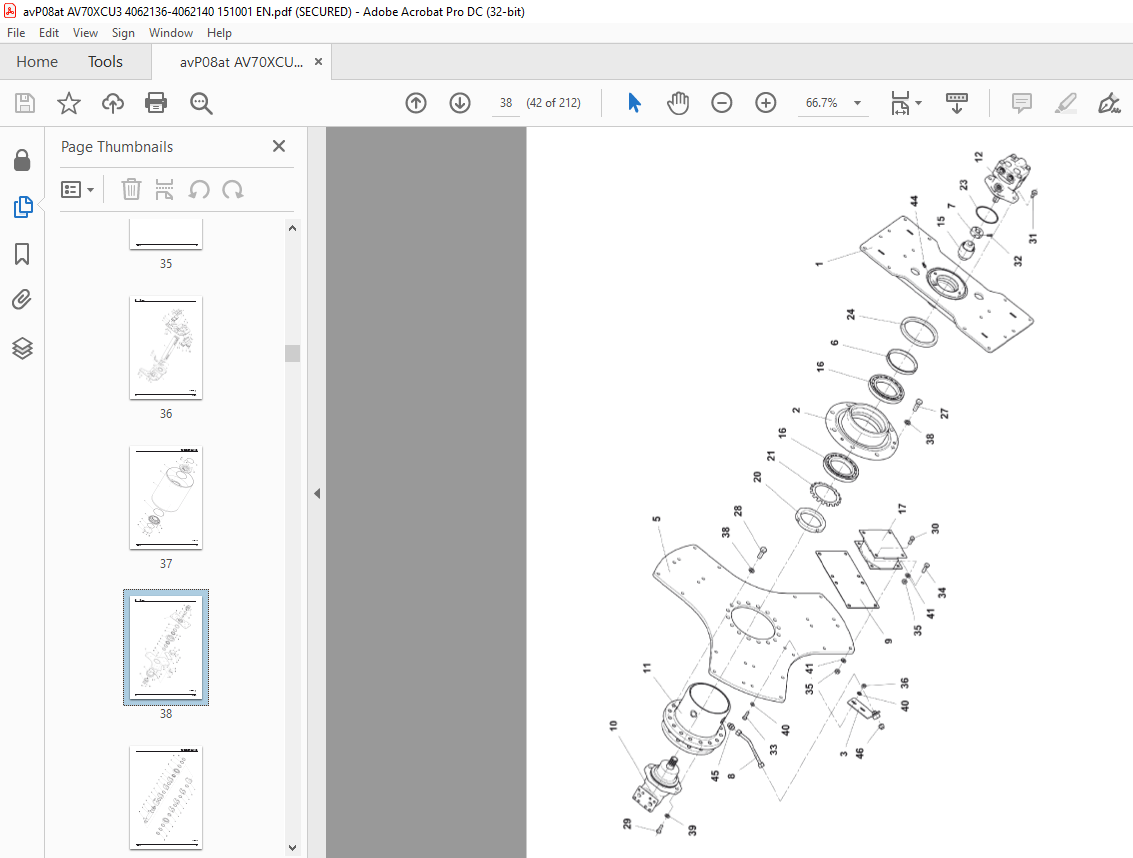Expand fit page options dropdown arrow
The height and width of the screenshot is (858, 1133).
[918, 103]
